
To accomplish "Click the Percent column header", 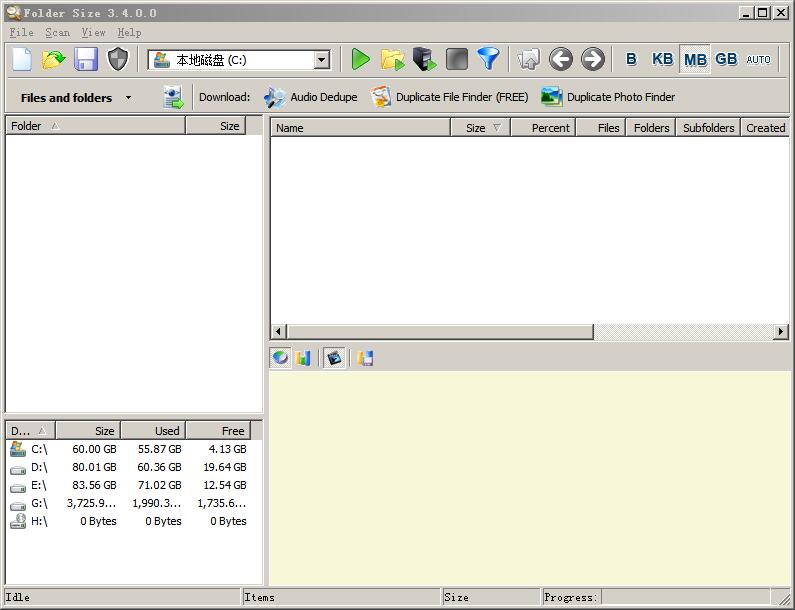I will 543,128.
